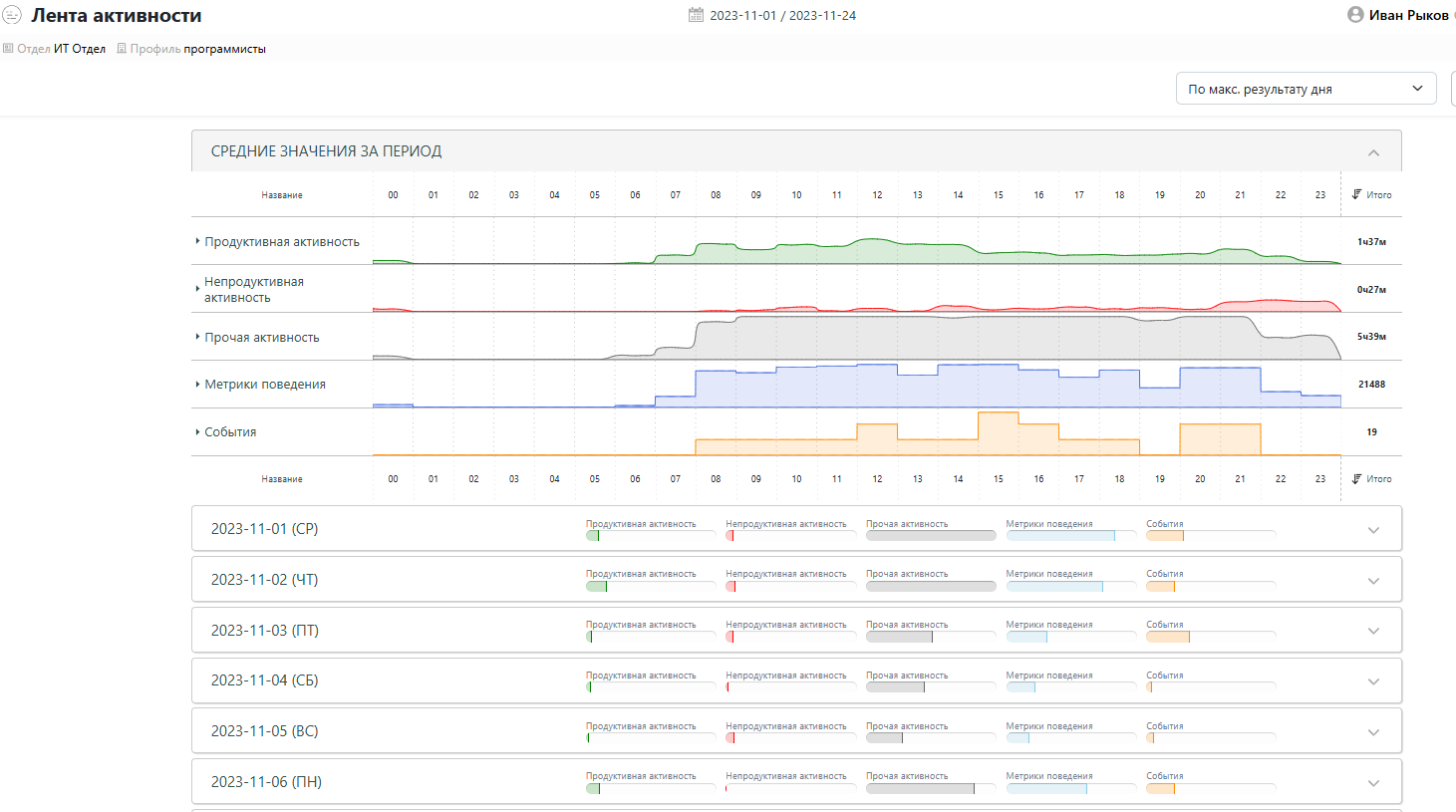Click the user avatar icon for Иван Рыков
Image resolution: width=1456 pixels, height=812 pixels.
pos(1355,14)
